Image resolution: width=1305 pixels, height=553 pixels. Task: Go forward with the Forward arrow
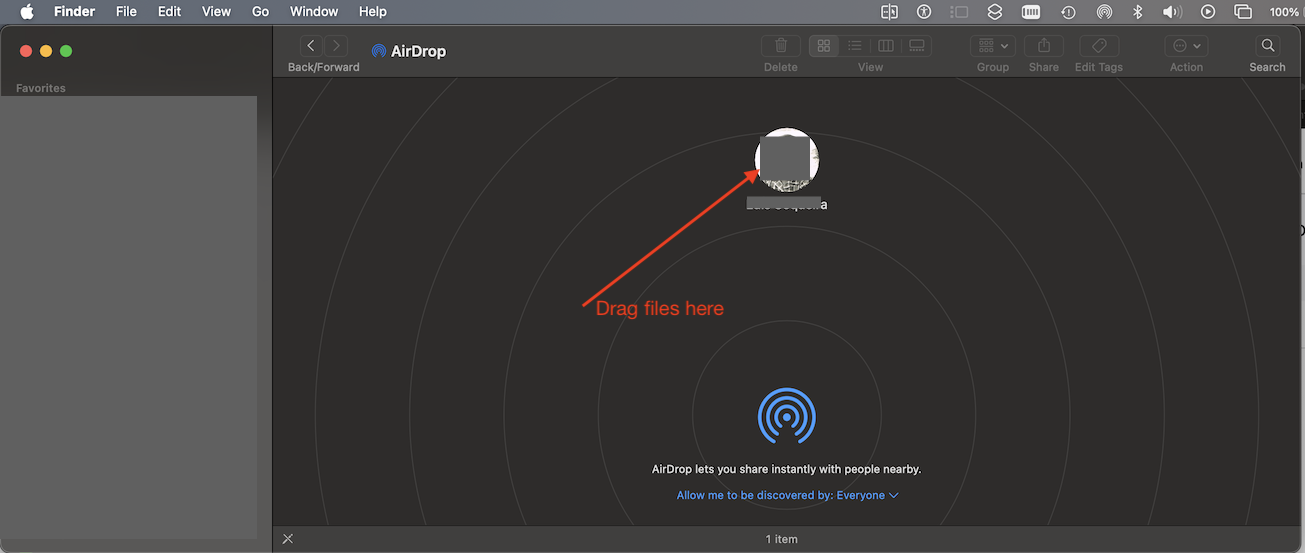click(337, 46)
